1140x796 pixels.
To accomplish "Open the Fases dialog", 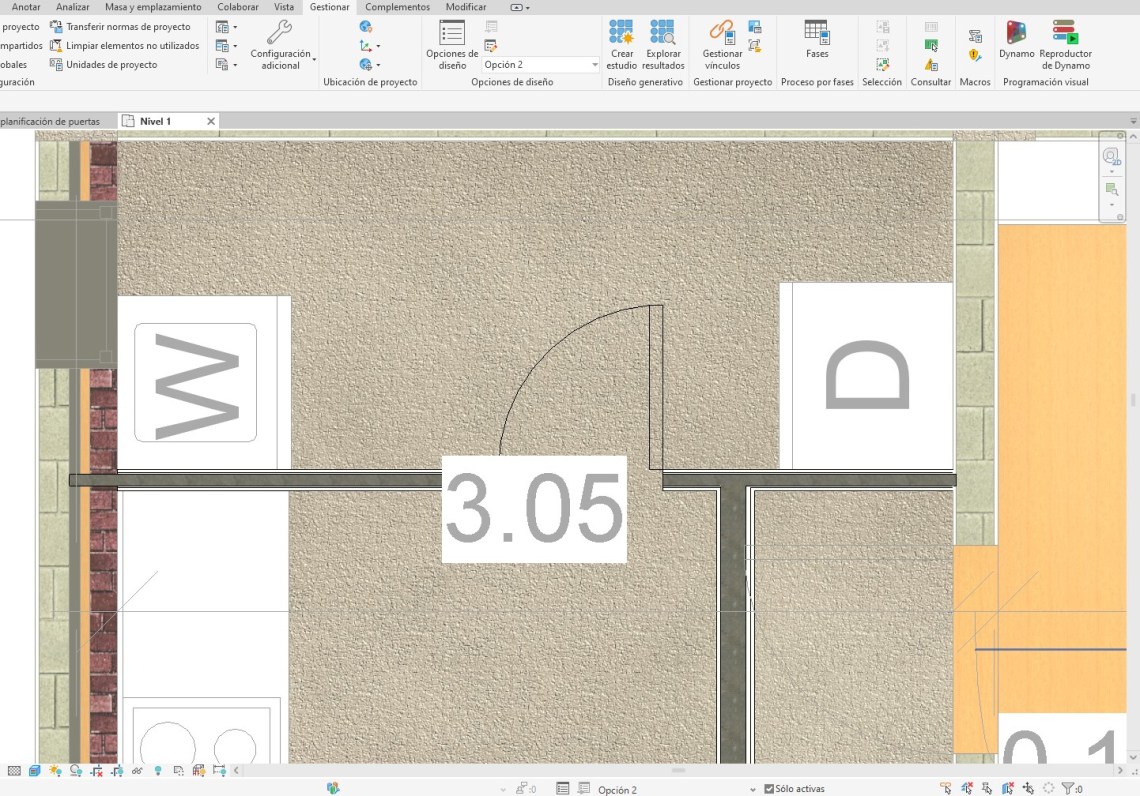I will [x=817, y=40].
